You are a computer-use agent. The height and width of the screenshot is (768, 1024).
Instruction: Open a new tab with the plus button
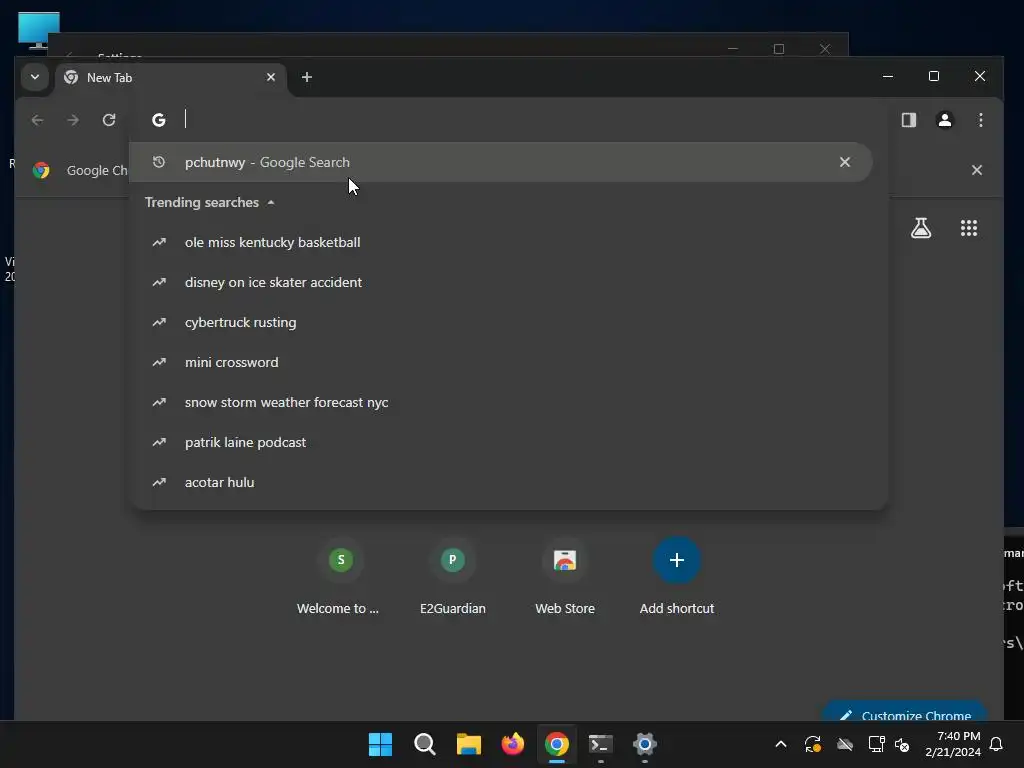click(306, 77)
